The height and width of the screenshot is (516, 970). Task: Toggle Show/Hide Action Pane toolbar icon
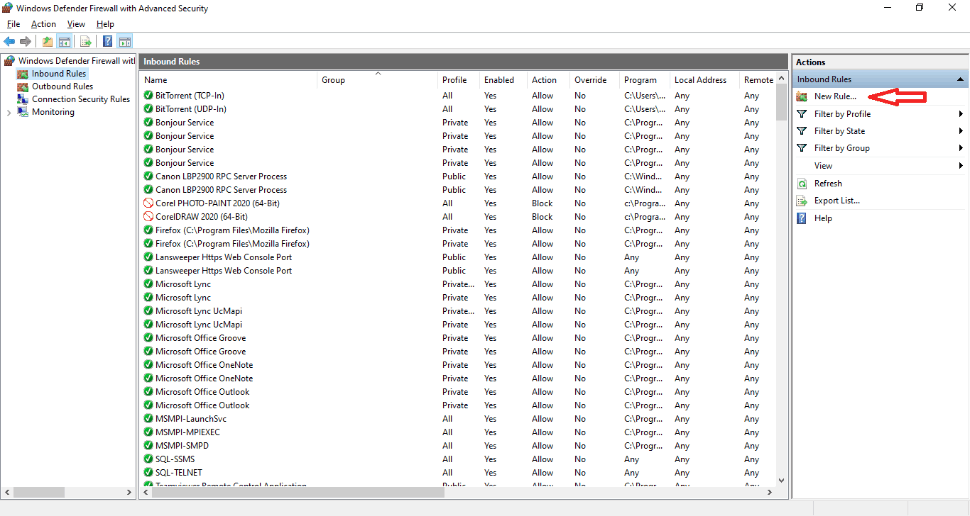(x=125, y=41)
